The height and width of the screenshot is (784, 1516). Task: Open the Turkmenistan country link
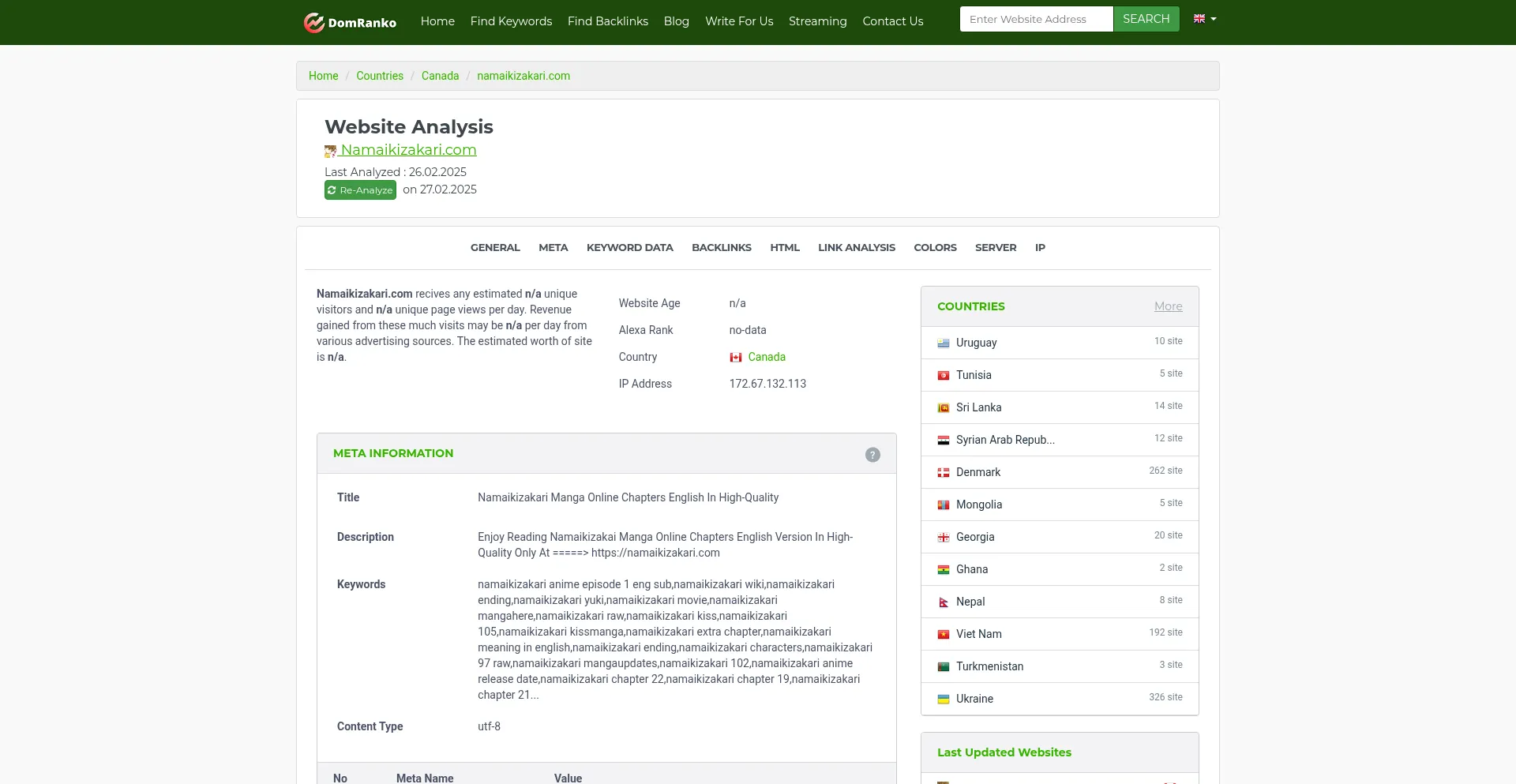coord(989,666)
